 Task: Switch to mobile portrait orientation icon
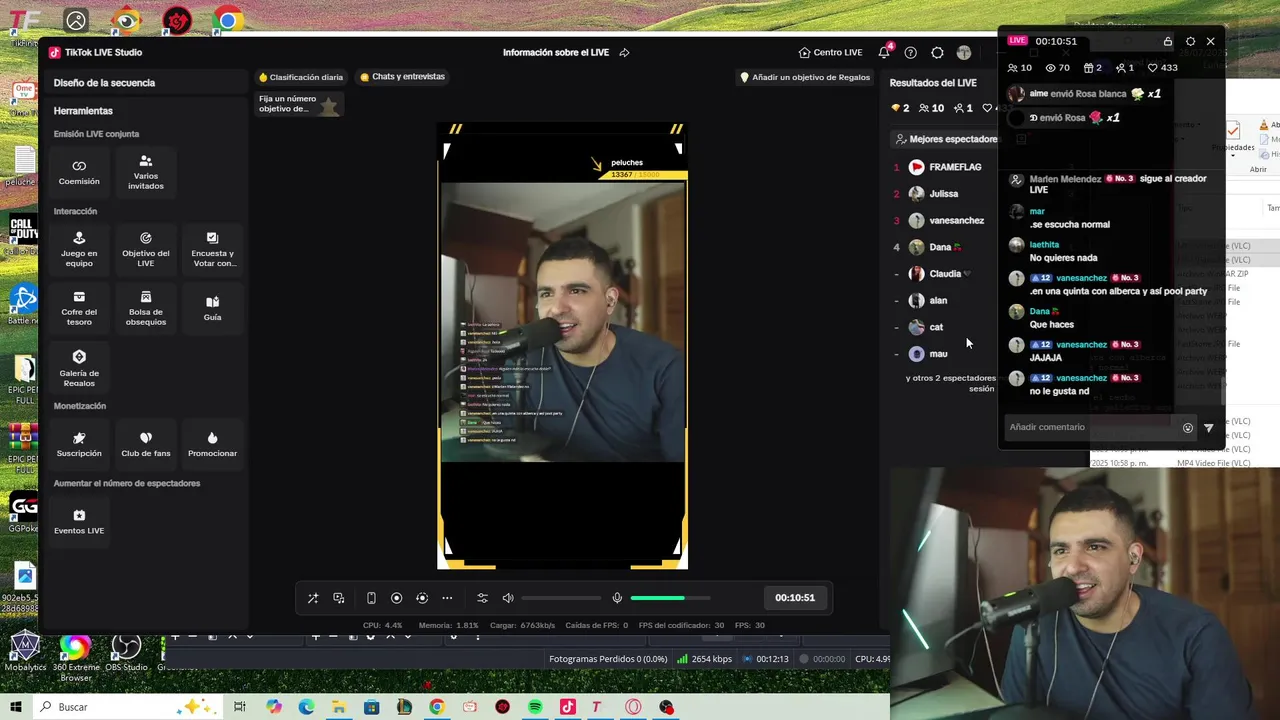(371, 598)
